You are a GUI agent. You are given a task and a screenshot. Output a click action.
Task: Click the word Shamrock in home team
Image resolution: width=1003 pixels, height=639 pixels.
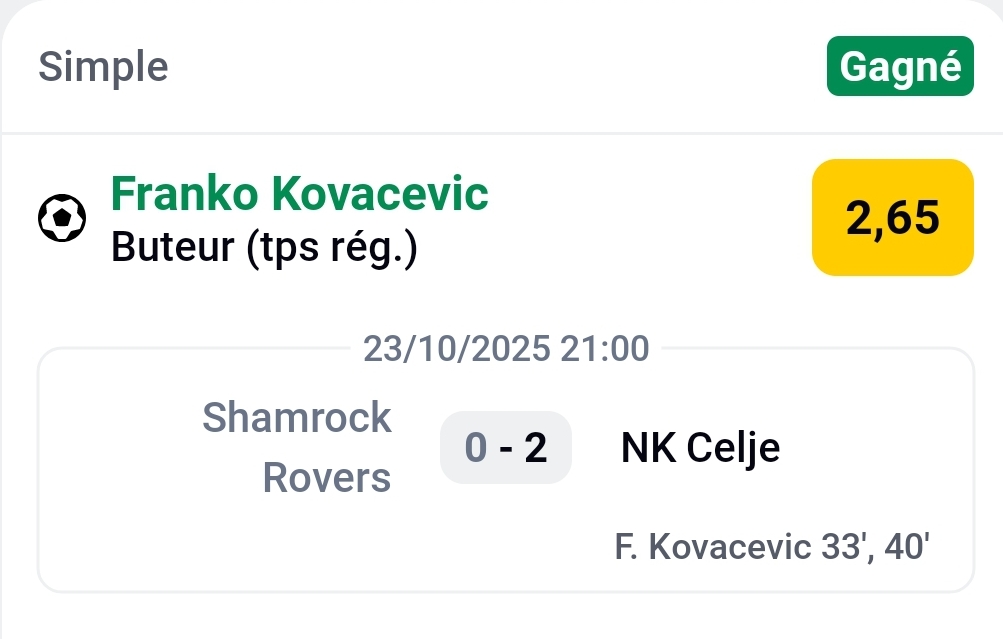pyautogui.click(x=297, y=417)
